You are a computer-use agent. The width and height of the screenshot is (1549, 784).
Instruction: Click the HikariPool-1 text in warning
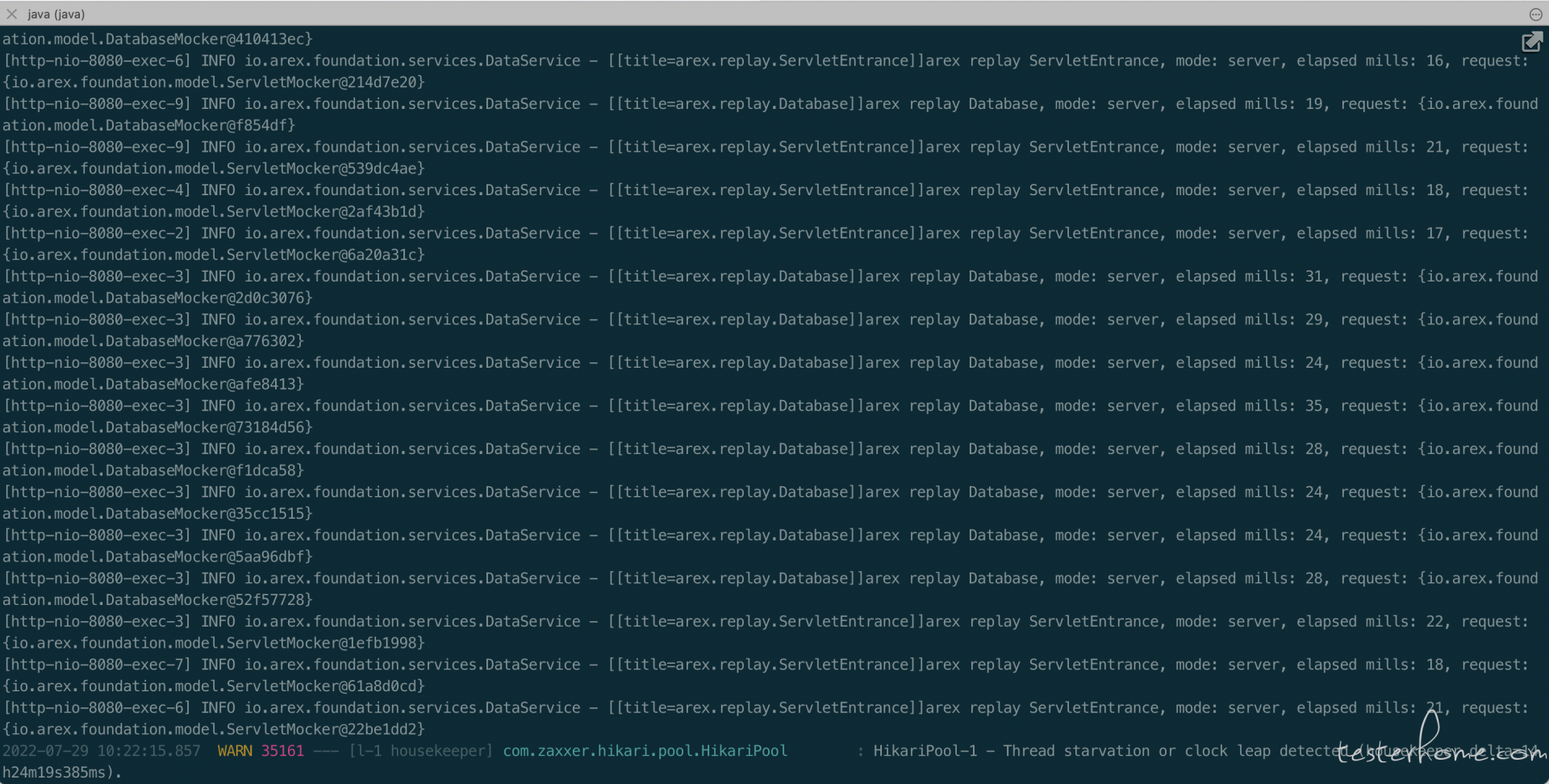[x=925, y=751]
